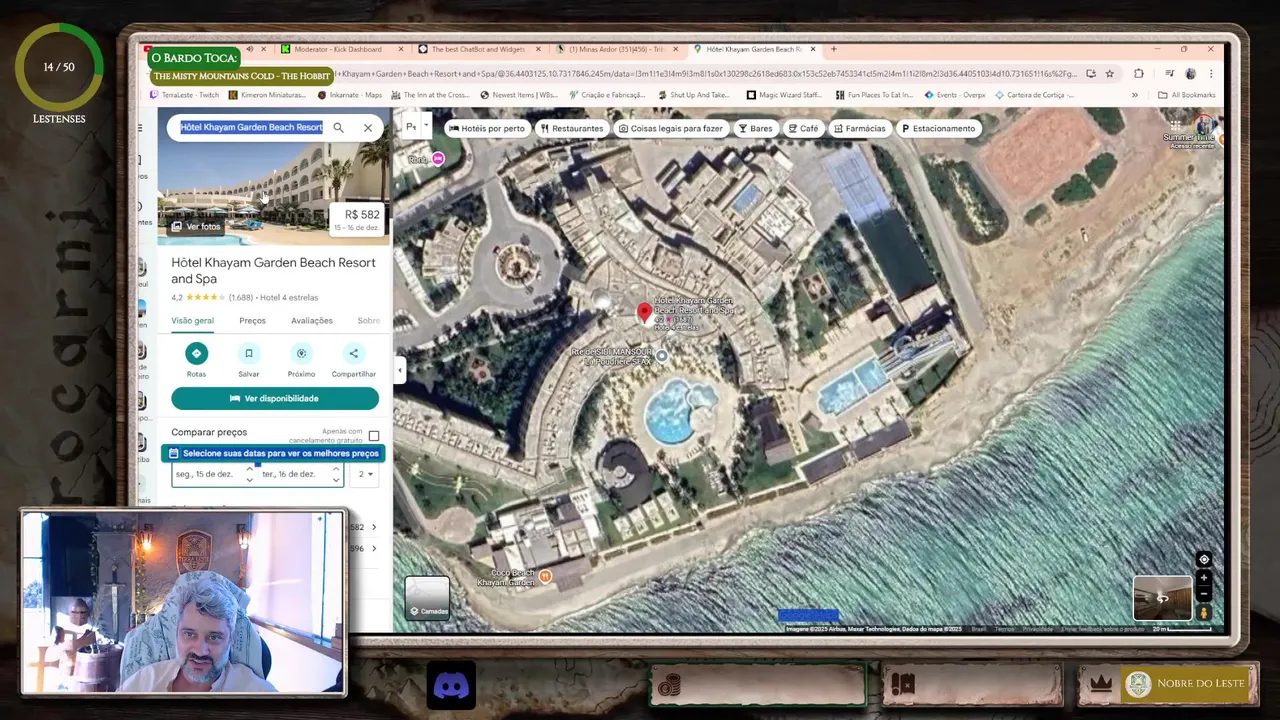
Task: Switch to the Avaliações tab
Action: coord(312,321)
